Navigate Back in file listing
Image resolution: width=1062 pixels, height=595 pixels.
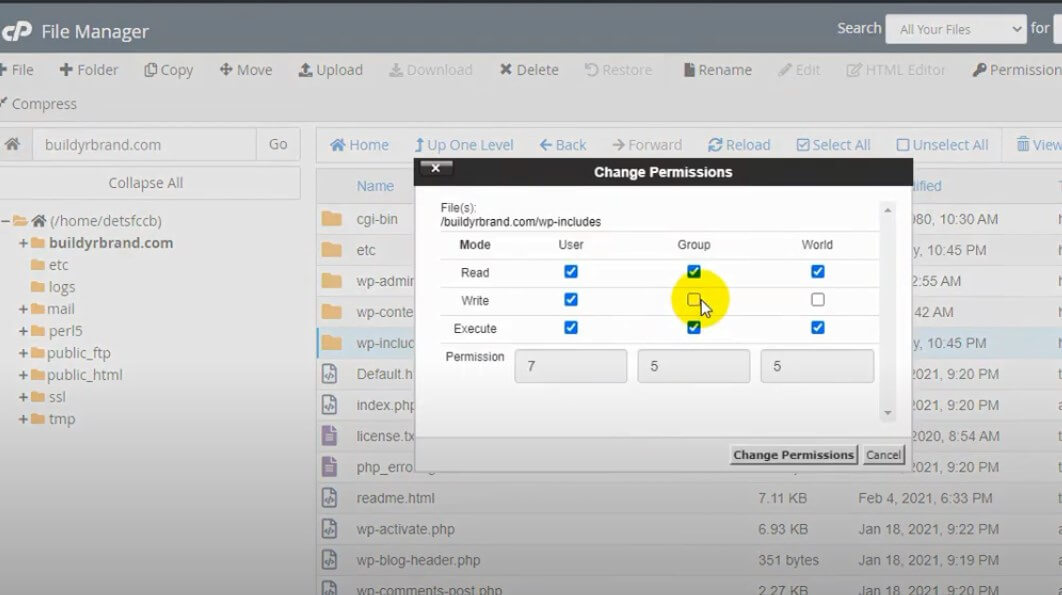coord(563,145)
